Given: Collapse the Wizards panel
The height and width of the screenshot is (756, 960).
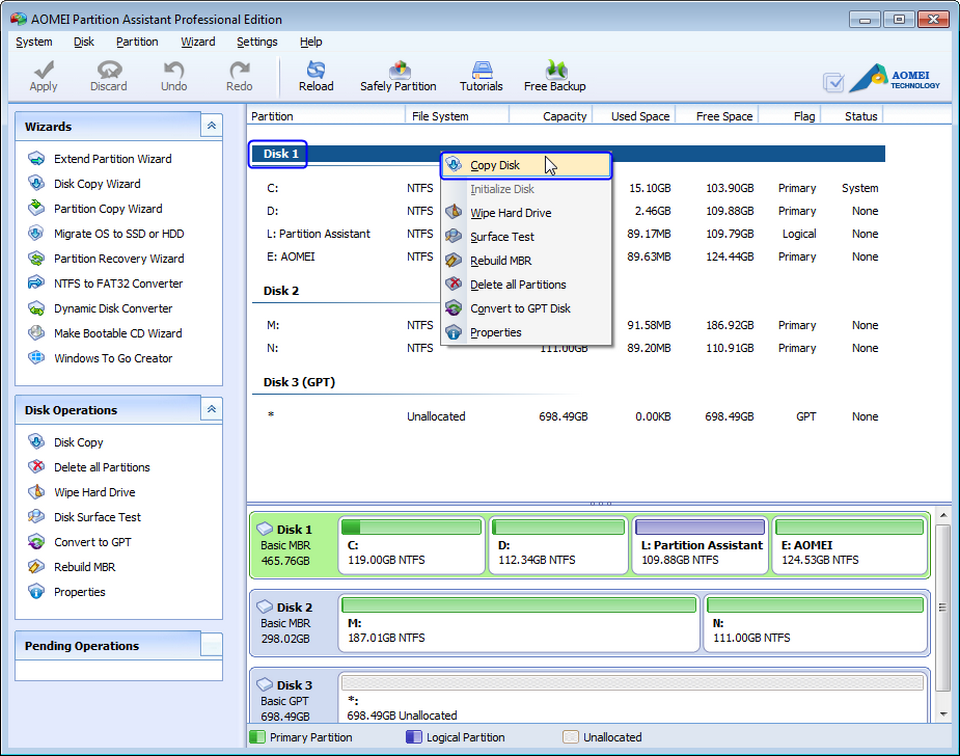Looking at the screenshot, I should [x=211, y=126].
